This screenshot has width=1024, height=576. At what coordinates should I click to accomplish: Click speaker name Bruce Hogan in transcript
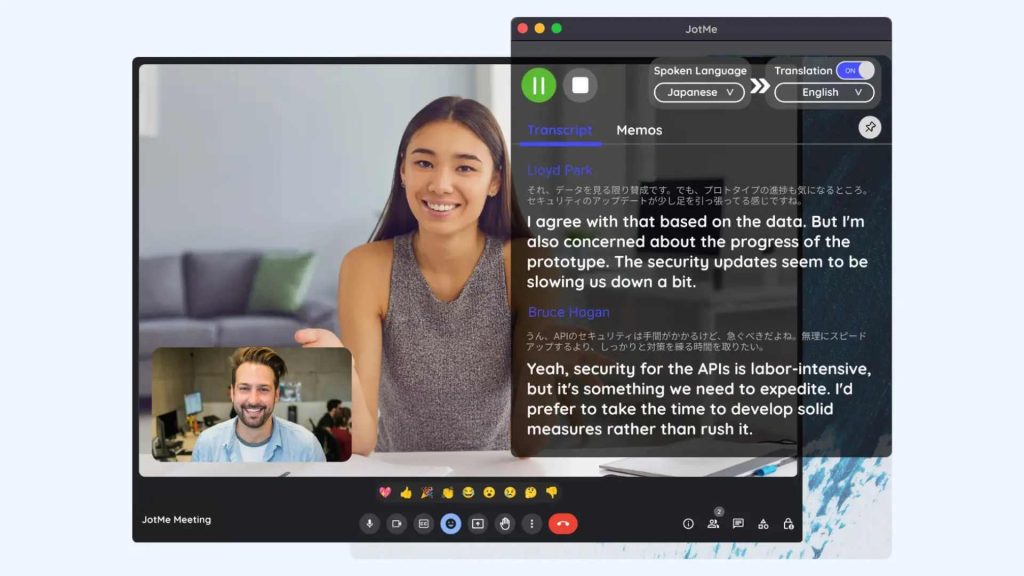568,312
